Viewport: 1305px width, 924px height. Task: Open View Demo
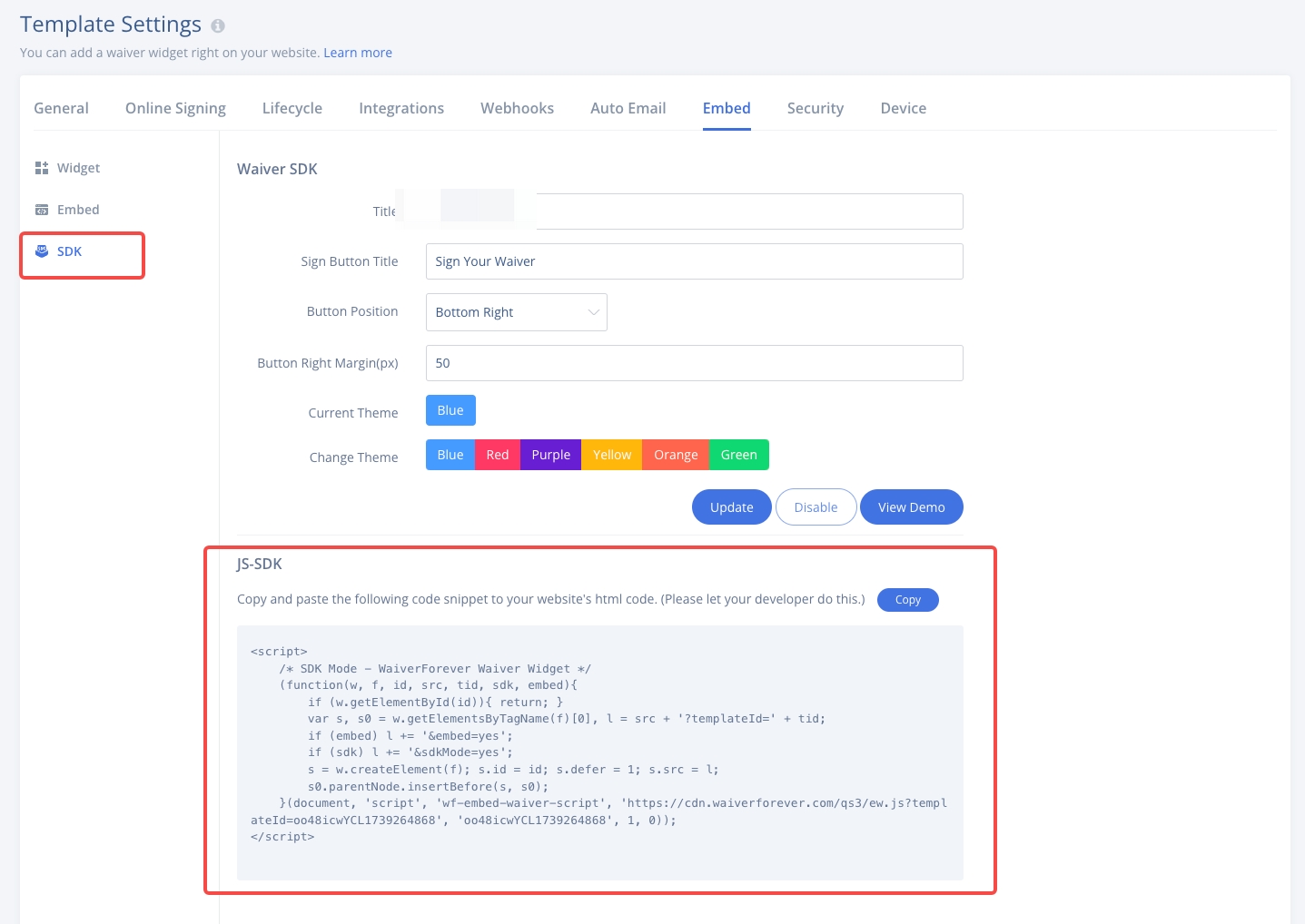[911, 507]
